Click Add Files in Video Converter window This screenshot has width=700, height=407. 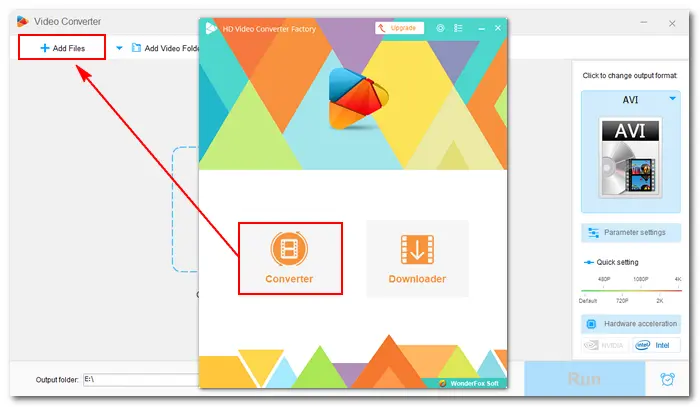62,48
